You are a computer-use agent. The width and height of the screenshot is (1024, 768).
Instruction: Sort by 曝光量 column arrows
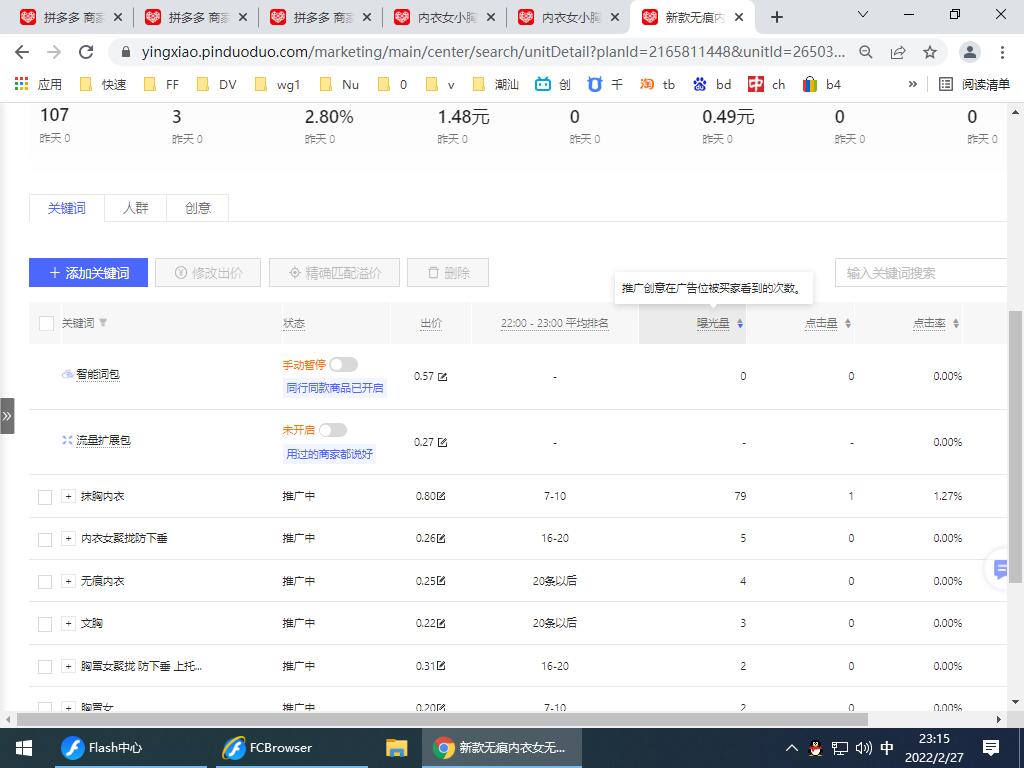pos(740,323)
